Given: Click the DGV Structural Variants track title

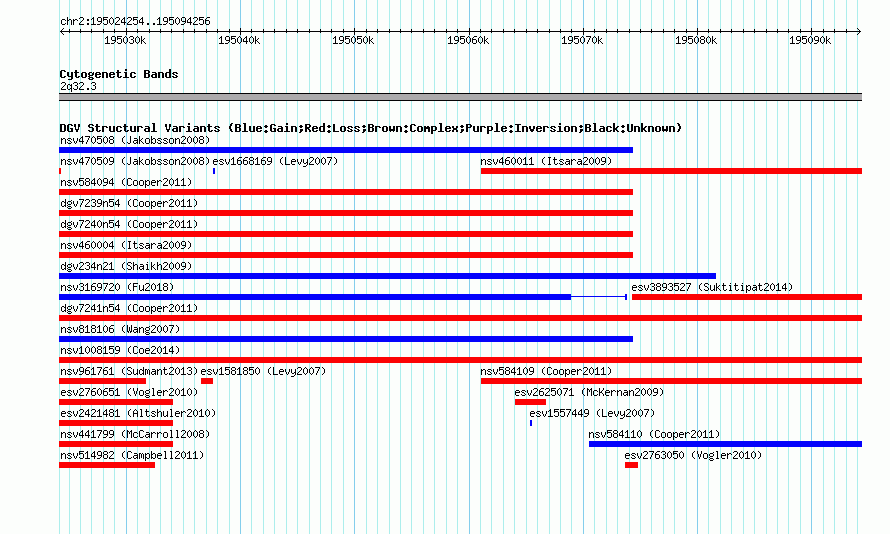Looking at the screenshot, I should tap(371, 128).
